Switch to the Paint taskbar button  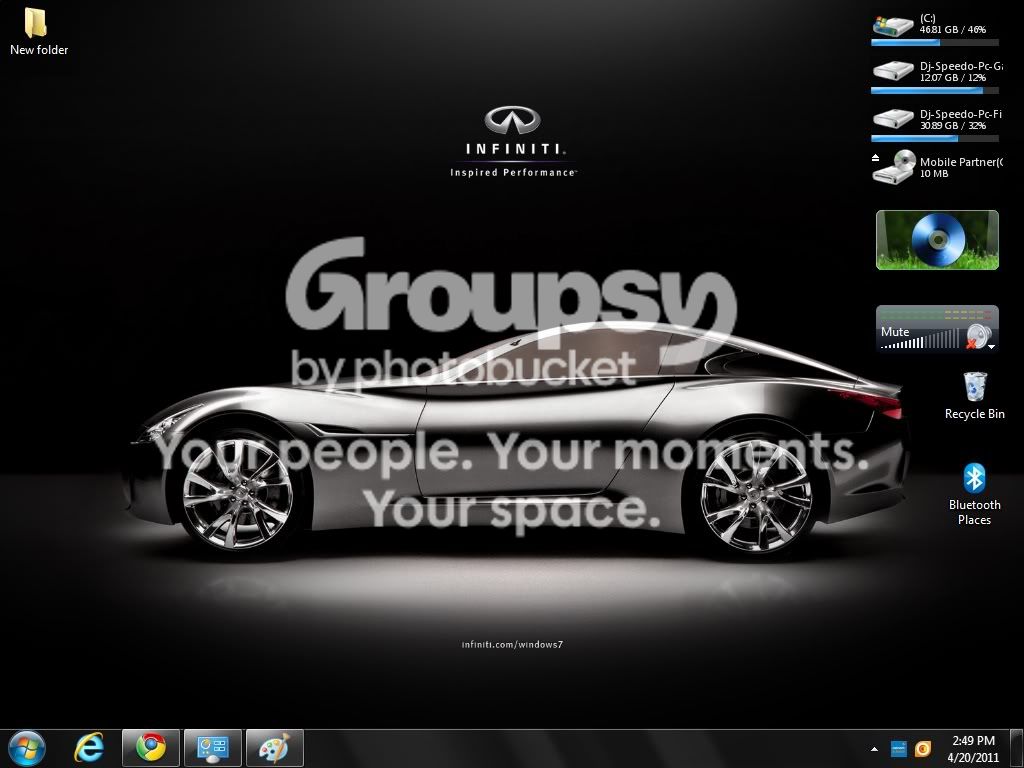tap(275, 748)
